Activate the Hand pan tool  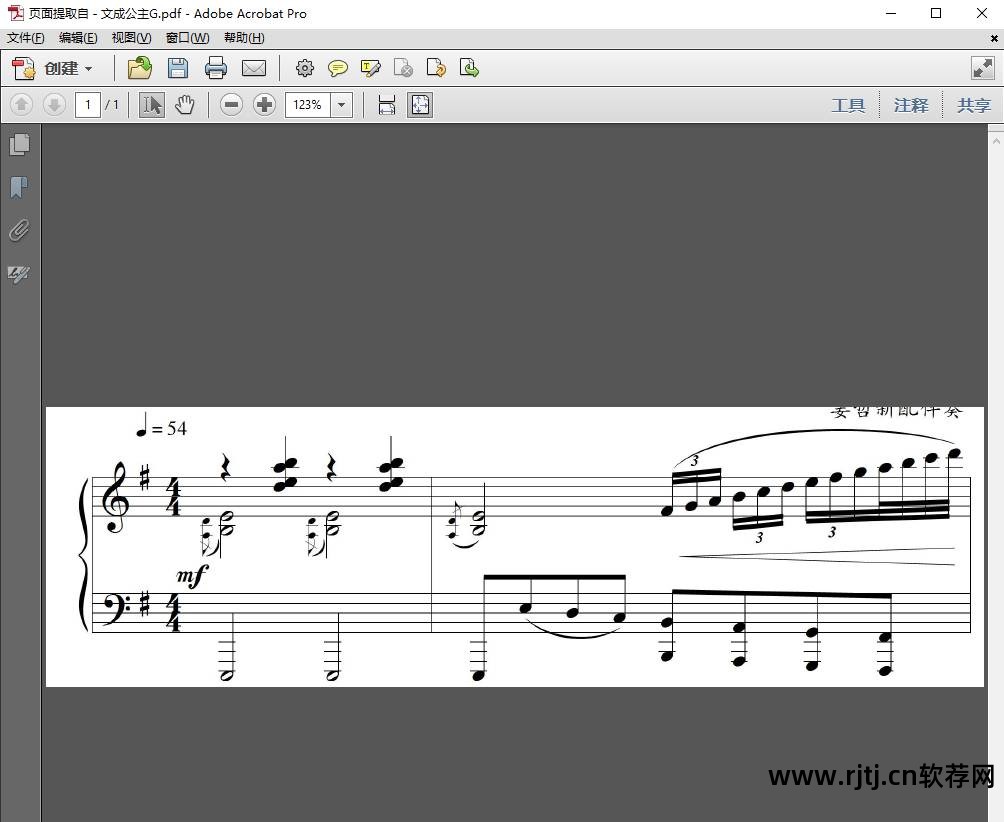pyautogui.click(x=185, y=104)
